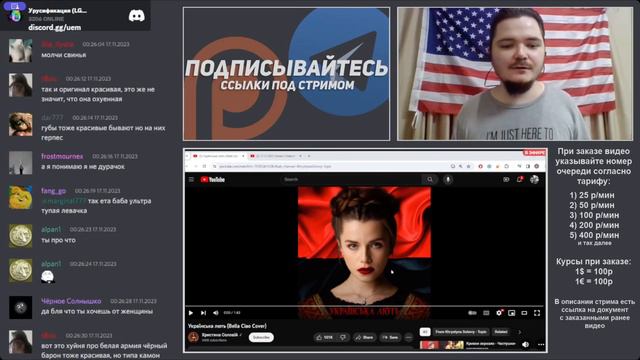Open discord.gg/uem invite link

(55, 27)
